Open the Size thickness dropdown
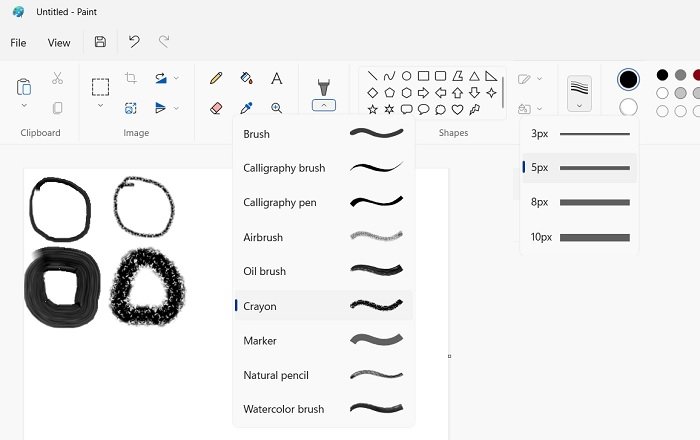Screen dimensions: 700x440 (x=579, y=93)
